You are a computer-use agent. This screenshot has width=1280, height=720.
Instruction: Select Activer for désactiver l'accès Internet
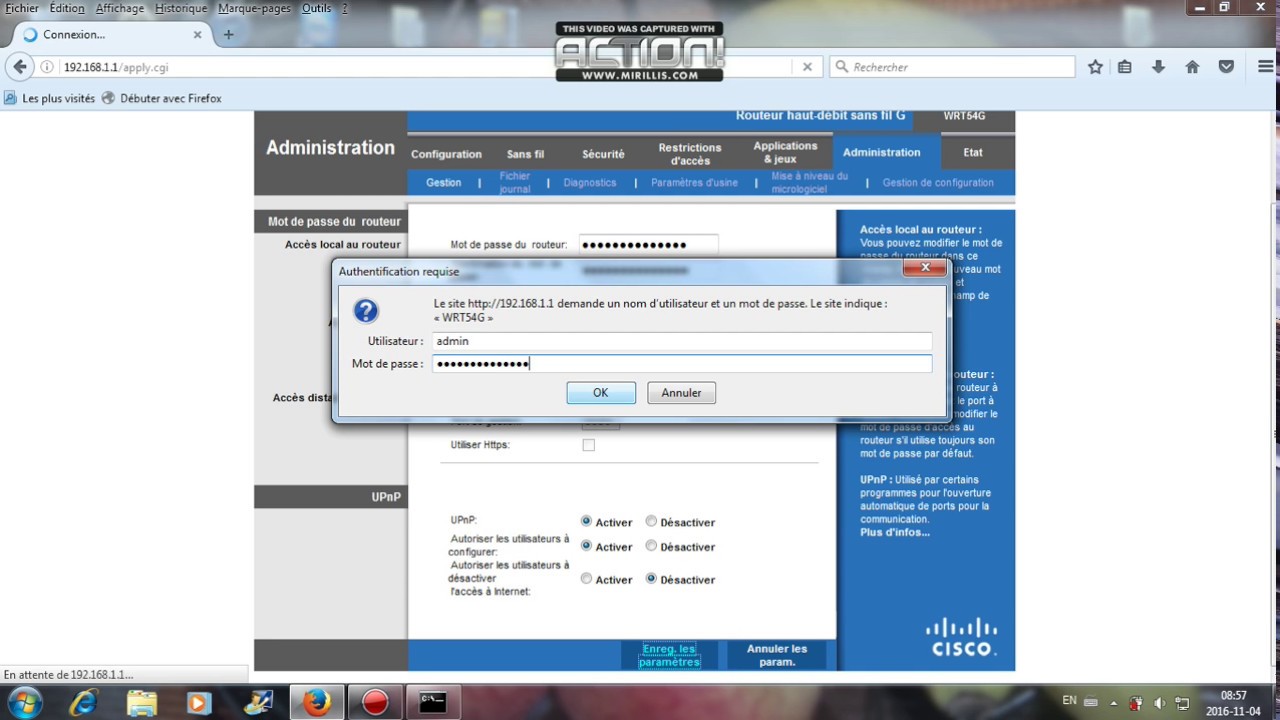tap(586, 579)
